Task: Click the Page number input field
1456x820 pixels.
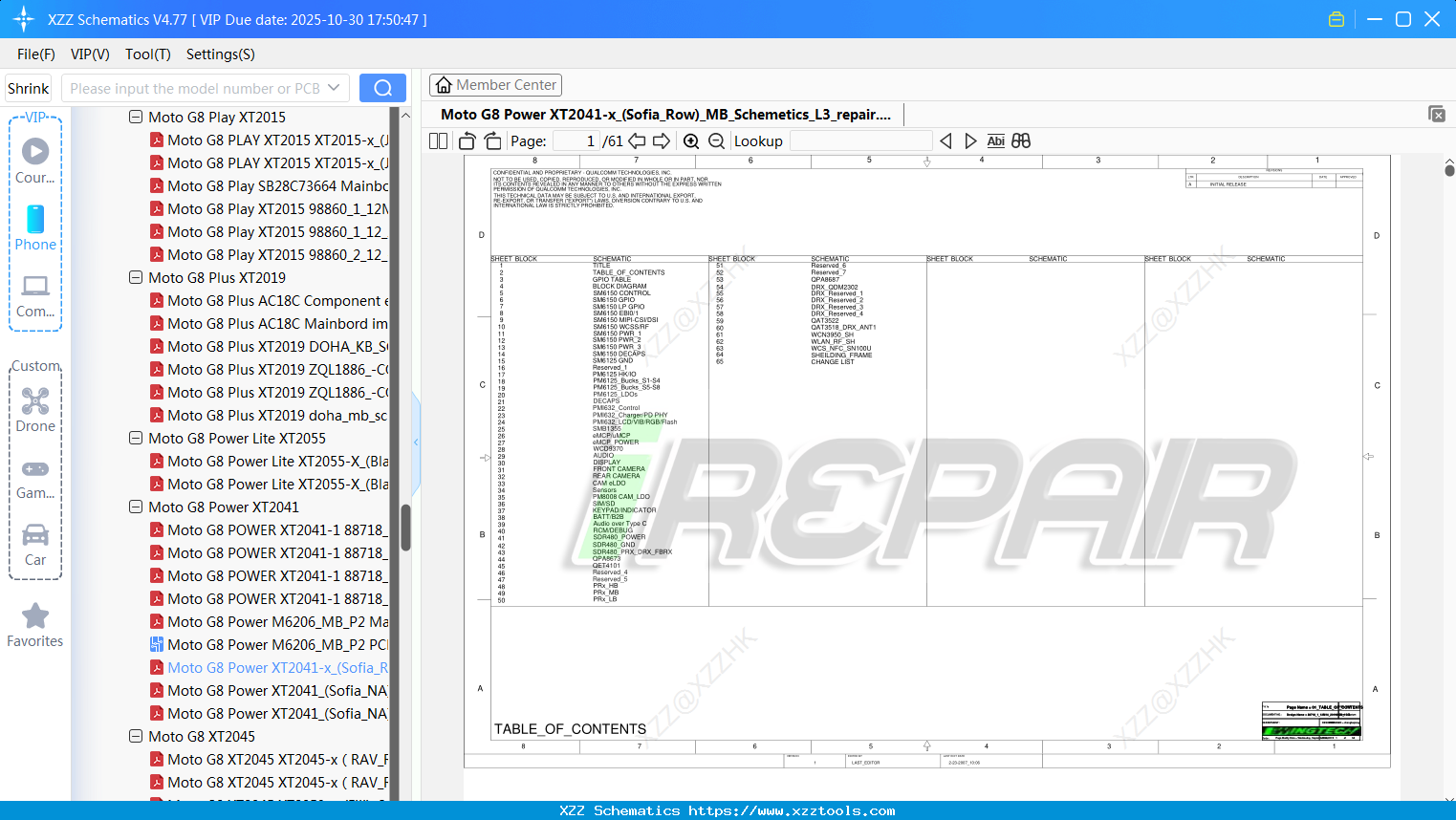Action: click(x=576, y=141)
